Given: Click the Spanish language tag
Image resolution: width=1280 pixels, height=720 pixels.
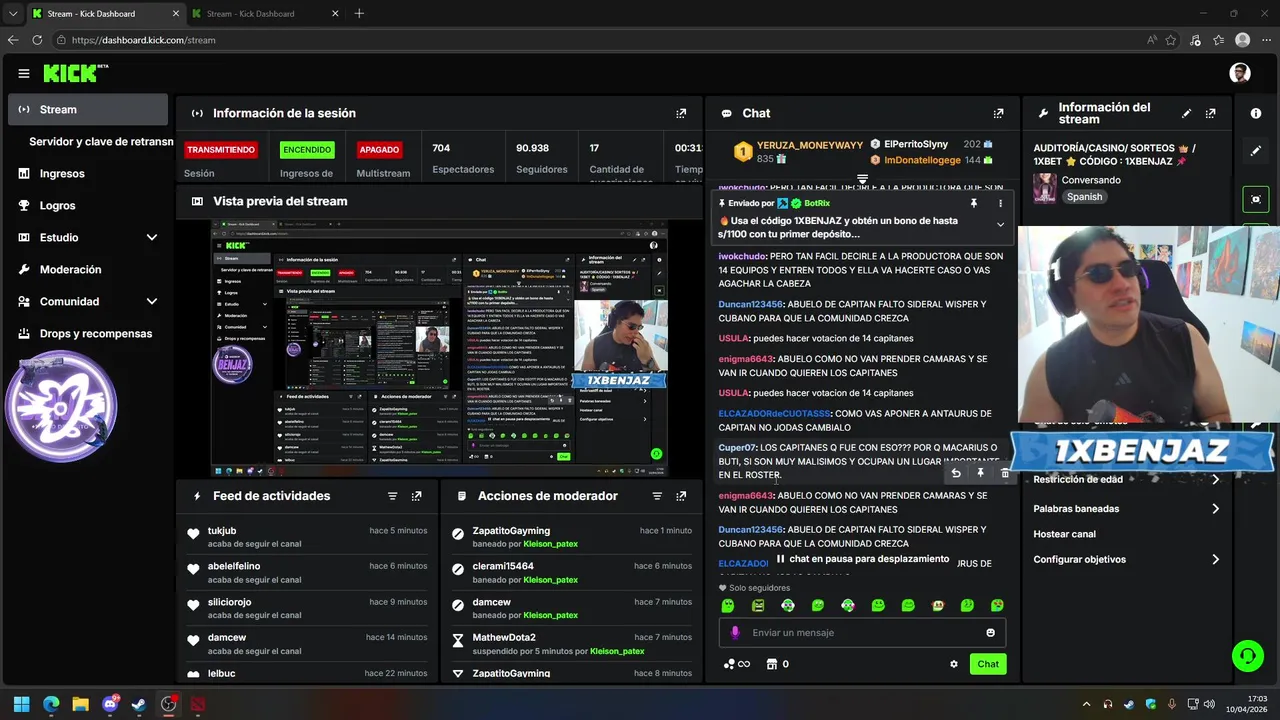Looking at the screenshot, I should [x=1084, y=197].
